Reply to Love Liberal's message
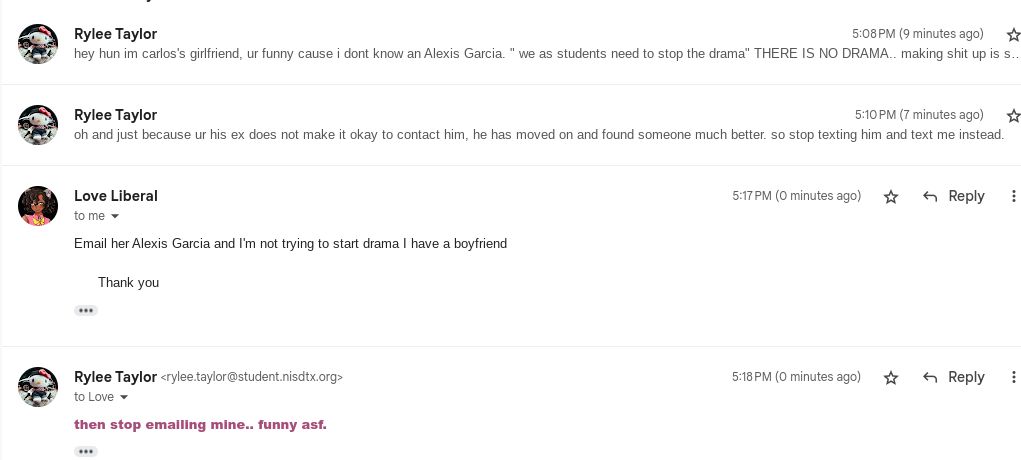Screen dimensions: 1021x460 (x=954, y=197)
